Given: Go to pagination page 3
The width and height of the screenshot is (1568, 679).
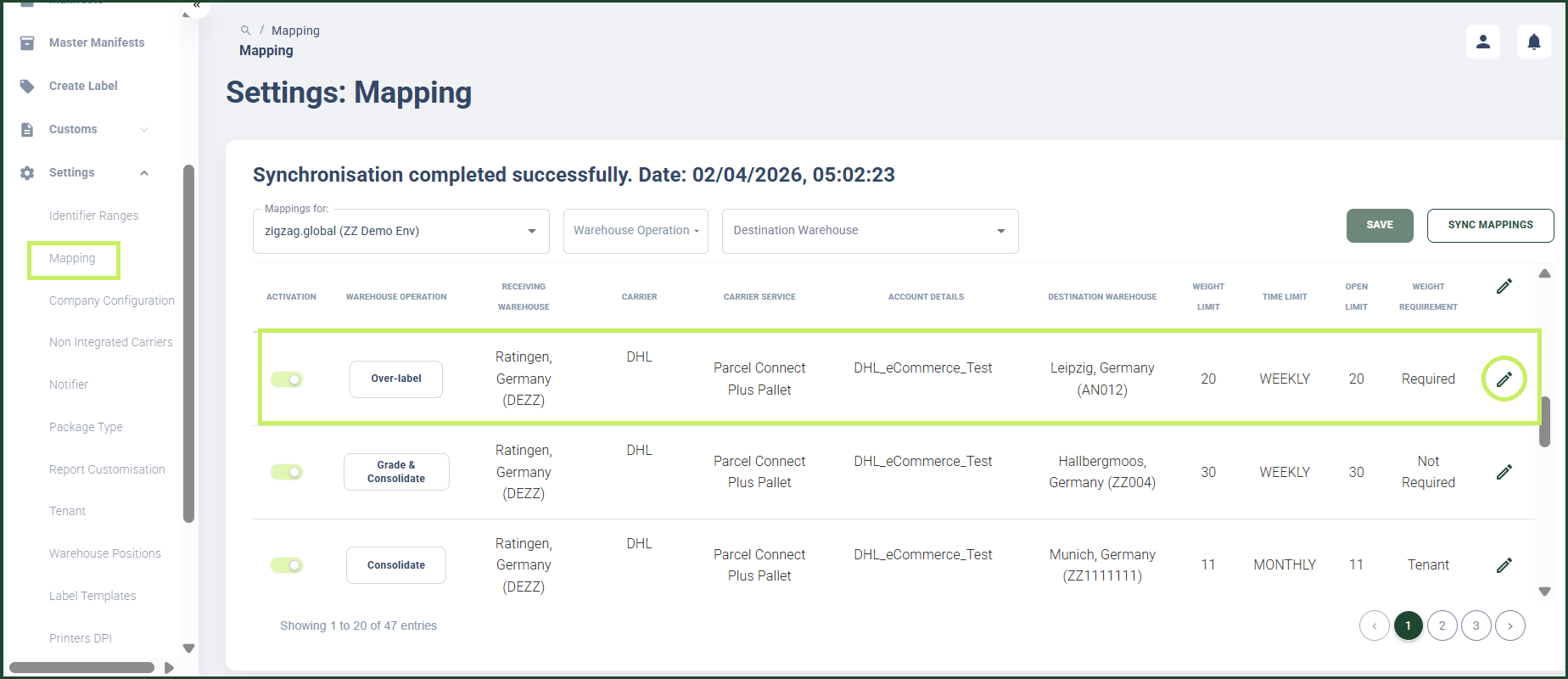Looking at the screenshot, I should click(x=1476, y=626).
